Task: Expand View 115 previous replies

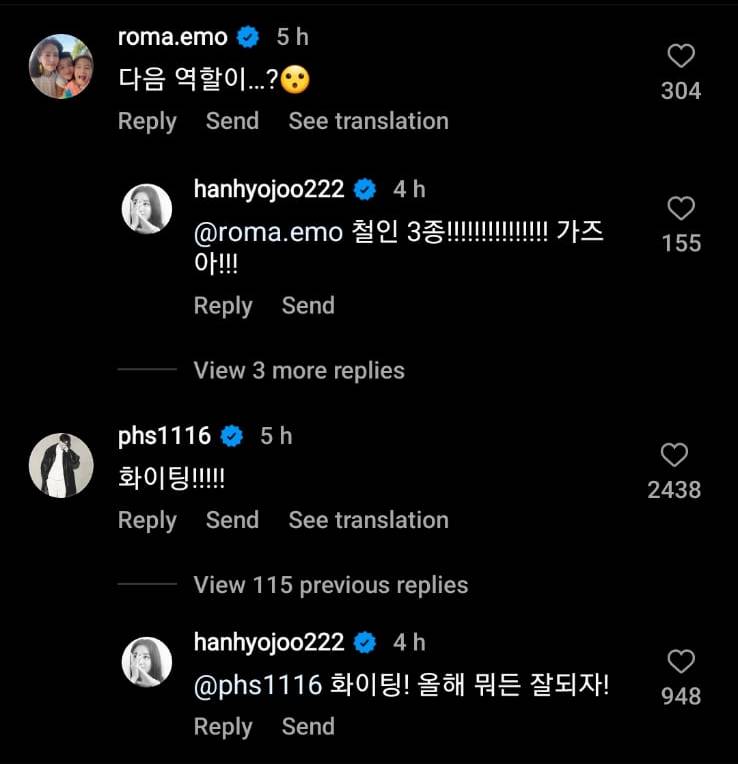Action: (330, 585)
